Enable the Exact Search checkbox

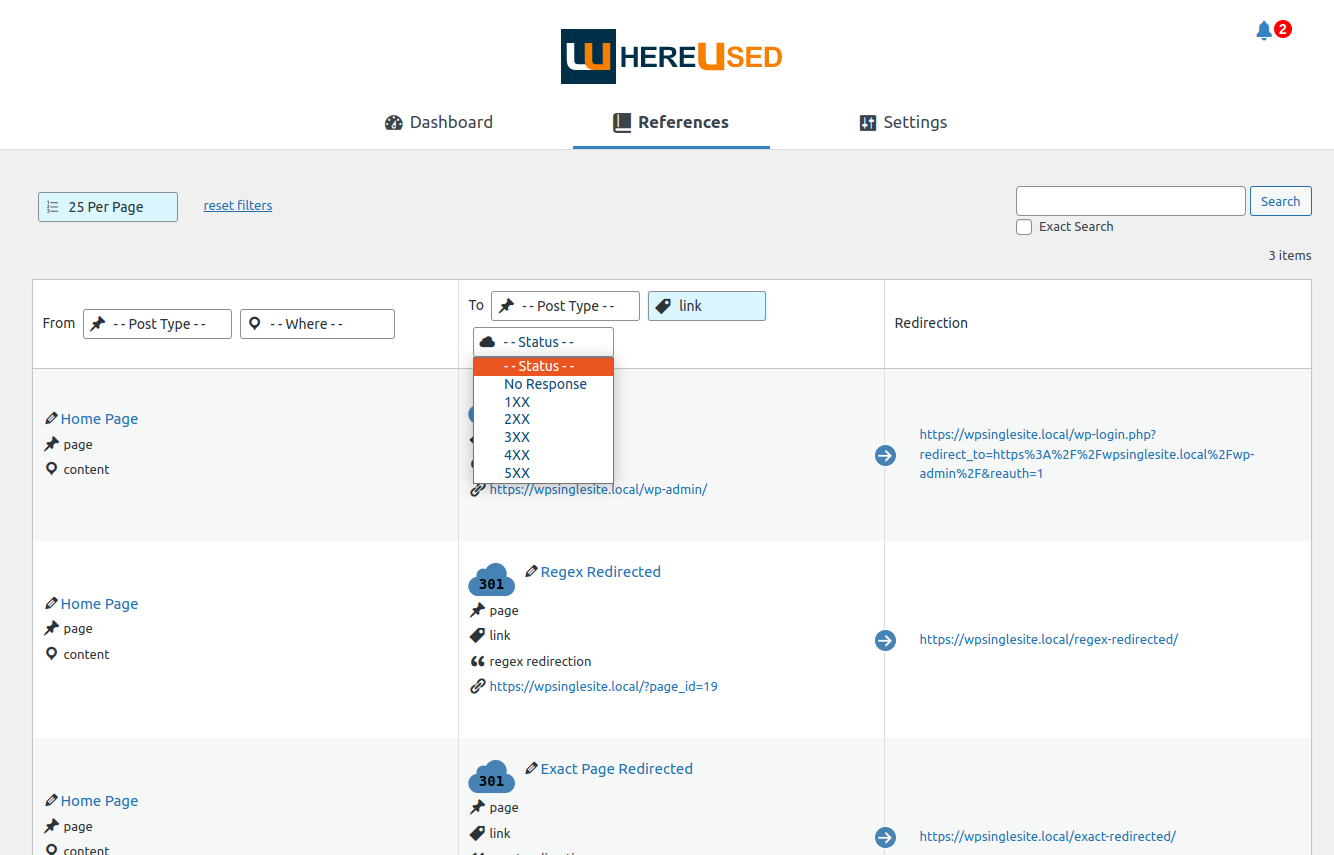[x=1024, y=227]
